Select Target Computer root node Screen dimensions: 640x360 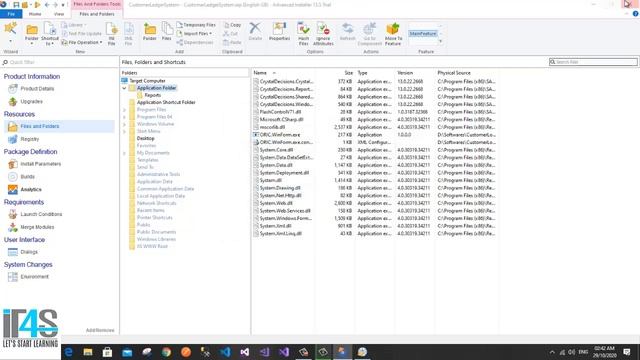click(x=147, y=81)
